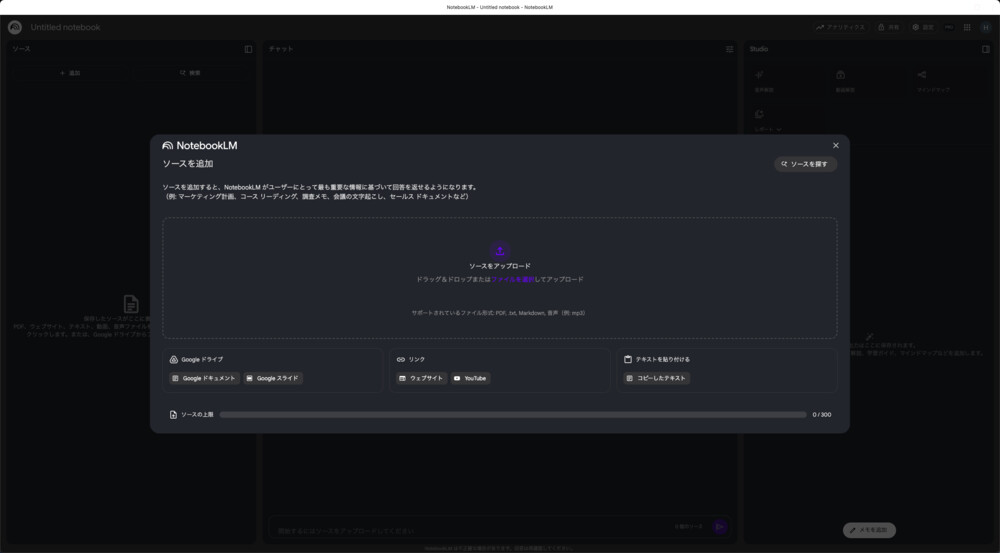Click the ソースを探す button
The height and width of the screenshot is (553, 1000).
805,164
